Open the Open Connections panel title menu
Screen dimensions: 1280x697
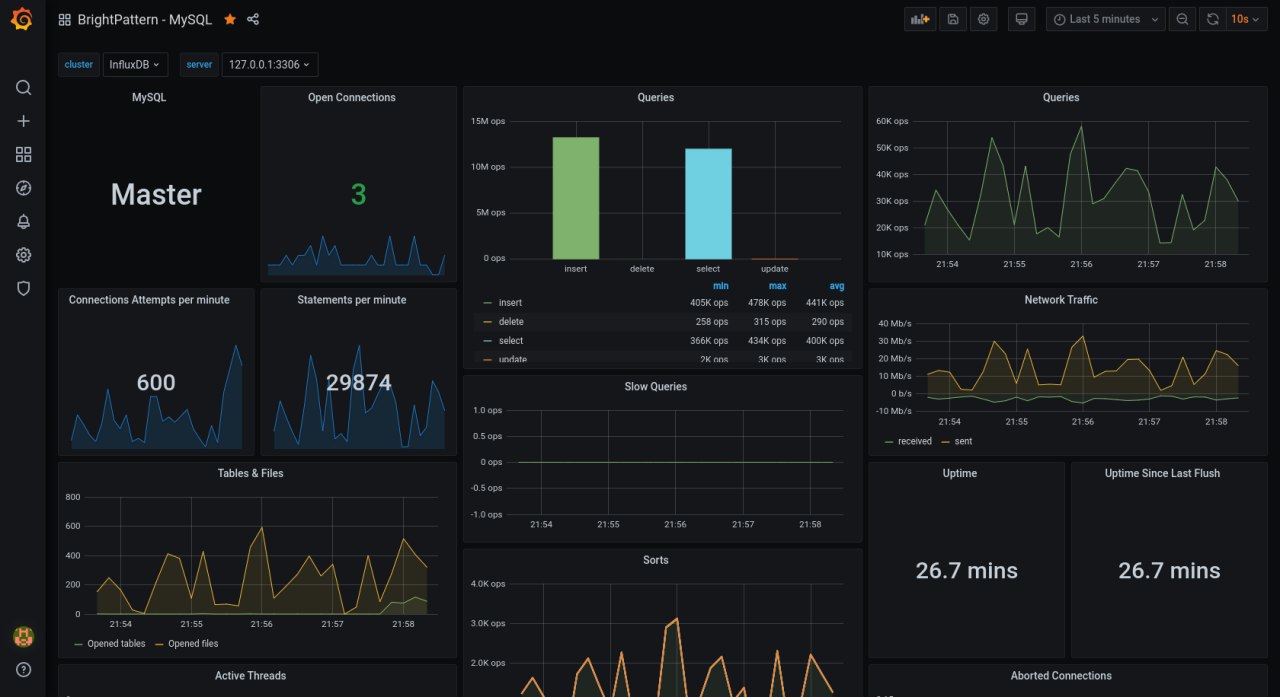(x=351, y=97)
